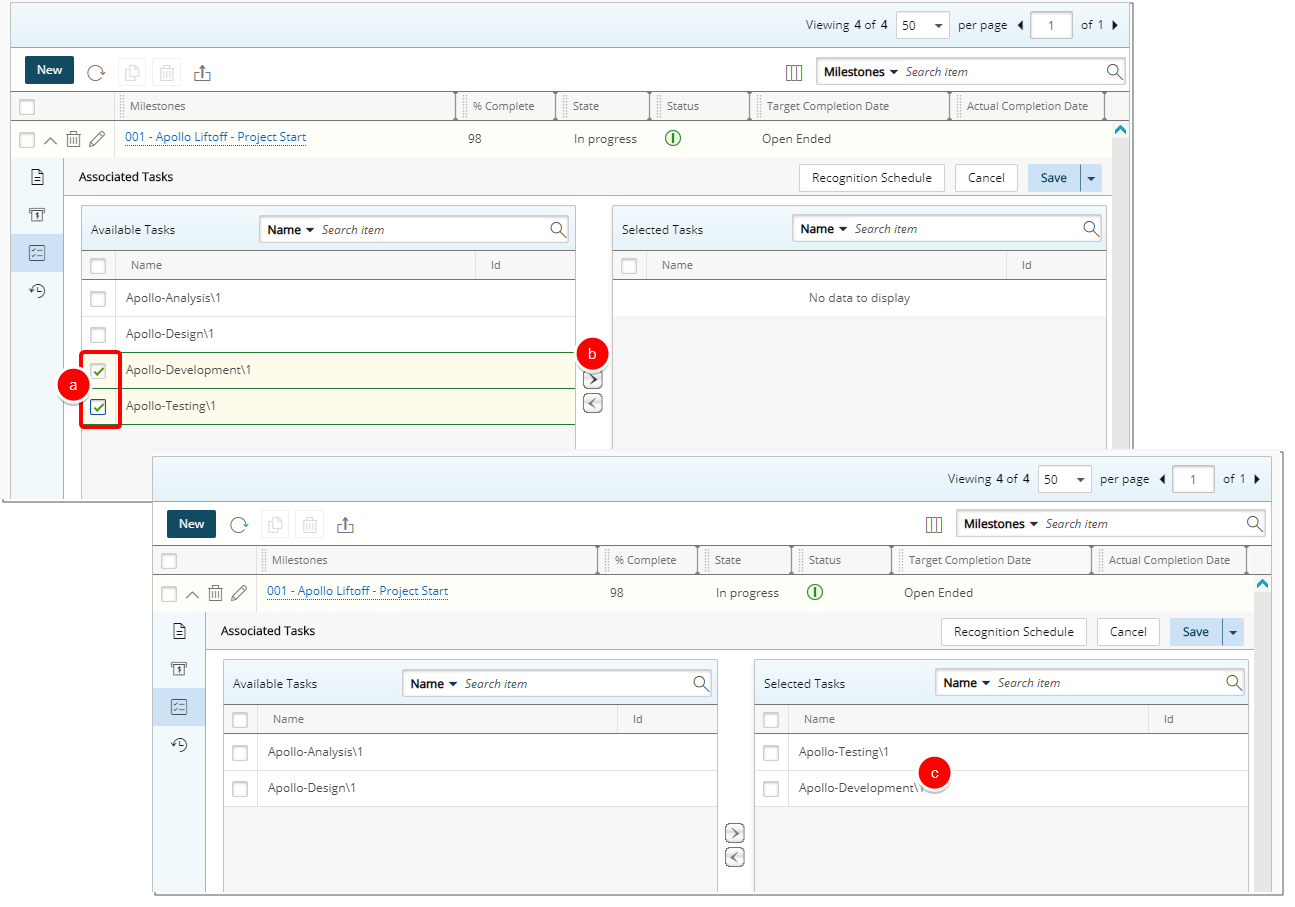This screenshot has height=907, width=1295.
Task: Uncheck the Apollo-Testing\1 checkbox in the back window
Action: click(x=98, y=407)
